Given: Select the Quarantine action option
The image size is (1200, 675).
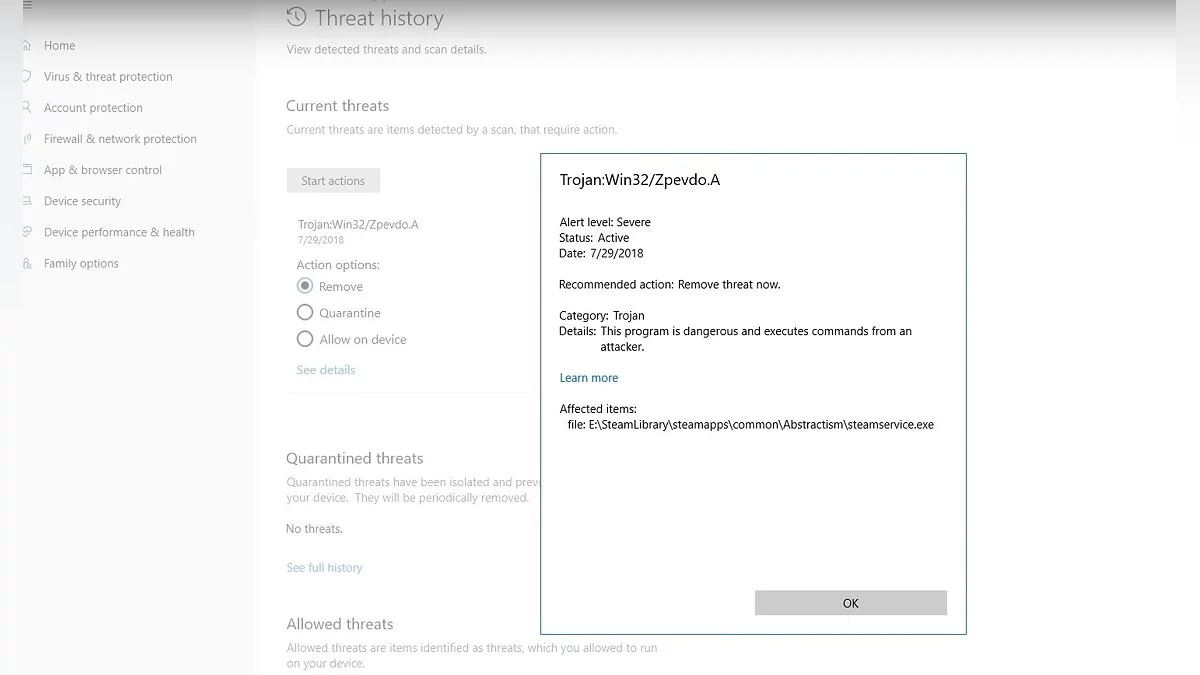Looking at the screenshot, I should pyautogui.click(x=305, y=313).
